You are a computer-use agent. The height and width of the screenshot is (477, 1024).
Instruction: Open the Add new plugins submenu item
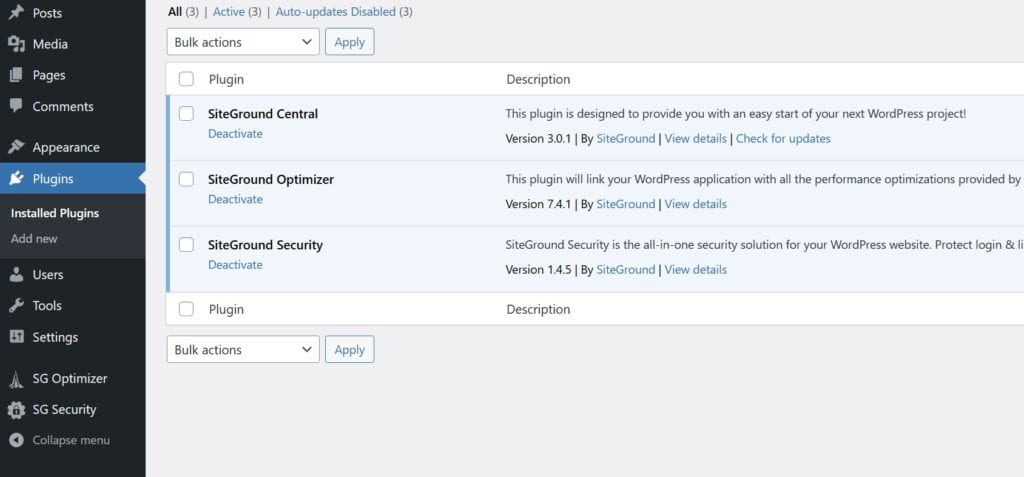click(34, 239)
